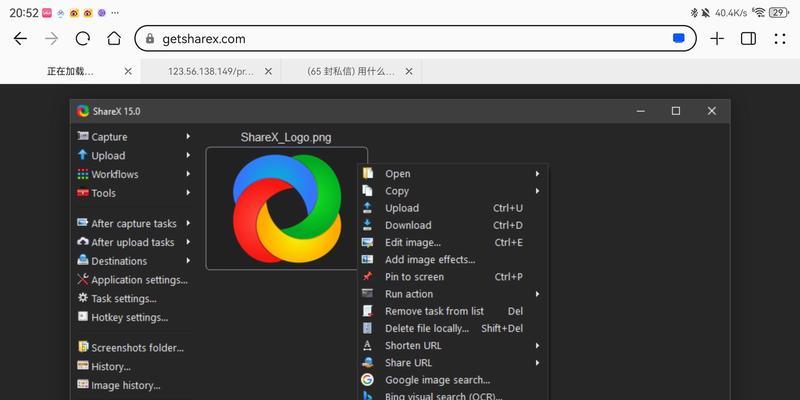Click the After upload tasks cloud icon
This screenshot has height=400, width=800.
click(83, 241)
